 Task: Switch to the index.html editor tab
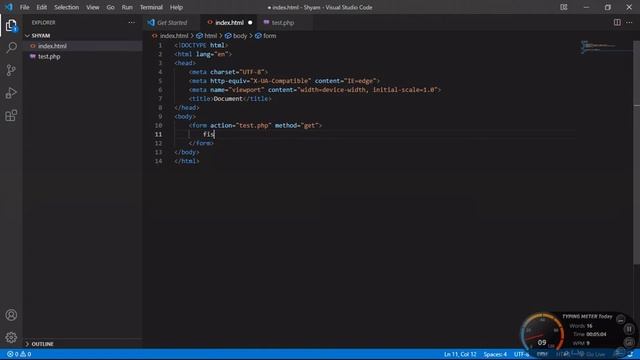(229, 22)
